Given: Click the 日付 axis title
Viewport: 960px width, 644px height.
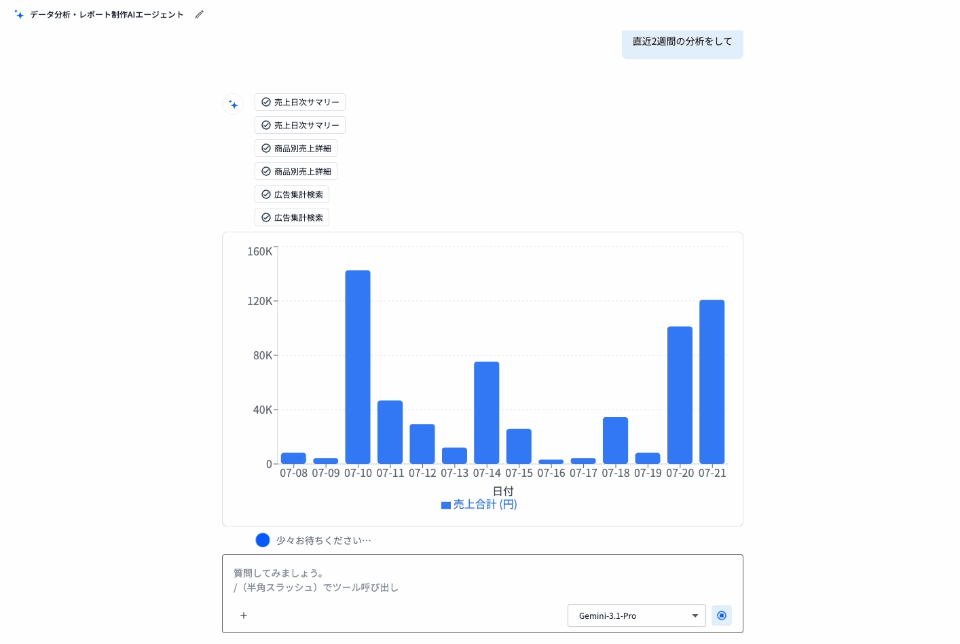Looking at the screenshot, I should [x=503, y=491].
